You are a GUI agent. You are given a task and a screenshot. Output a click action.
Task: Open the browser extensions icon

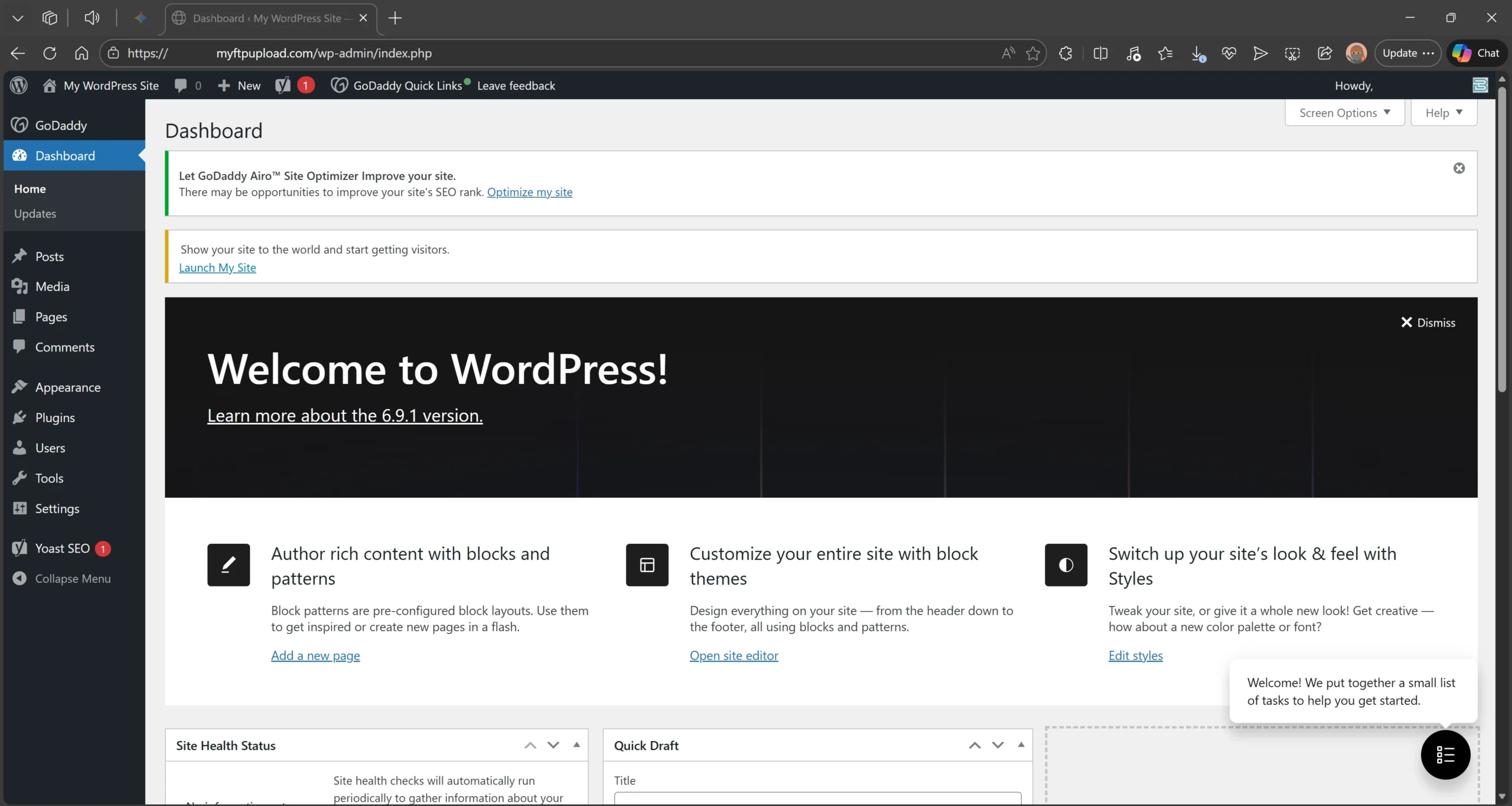tap(1065, 53)
